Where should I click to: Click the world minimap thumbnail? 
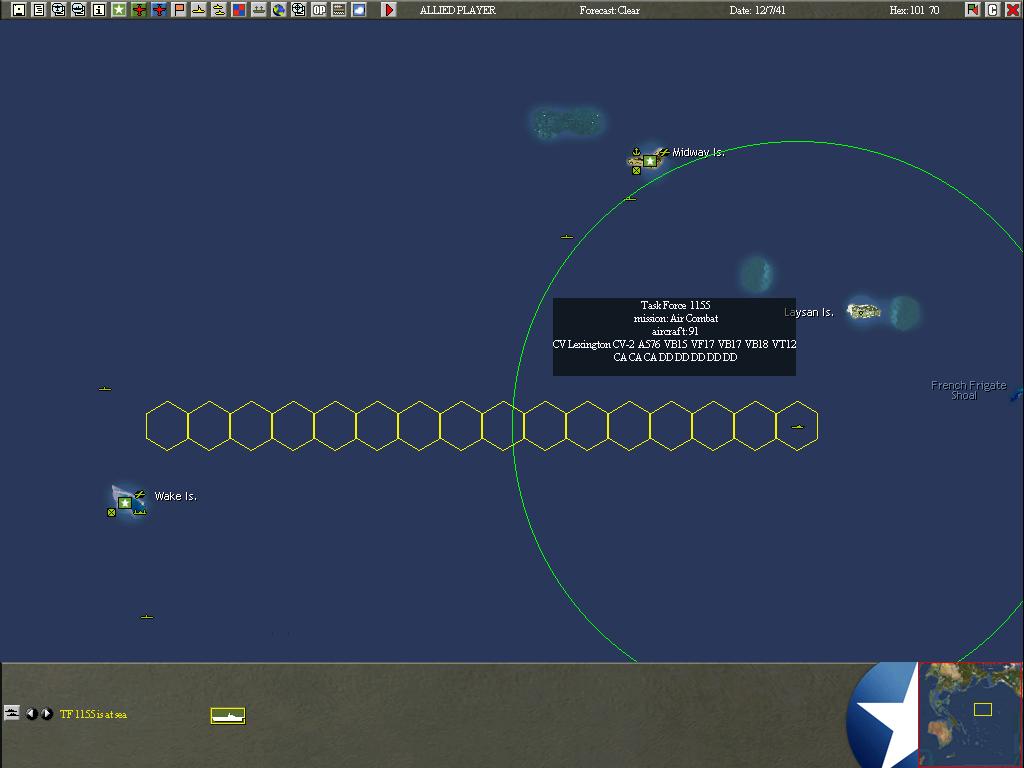(x=970, y=714)
